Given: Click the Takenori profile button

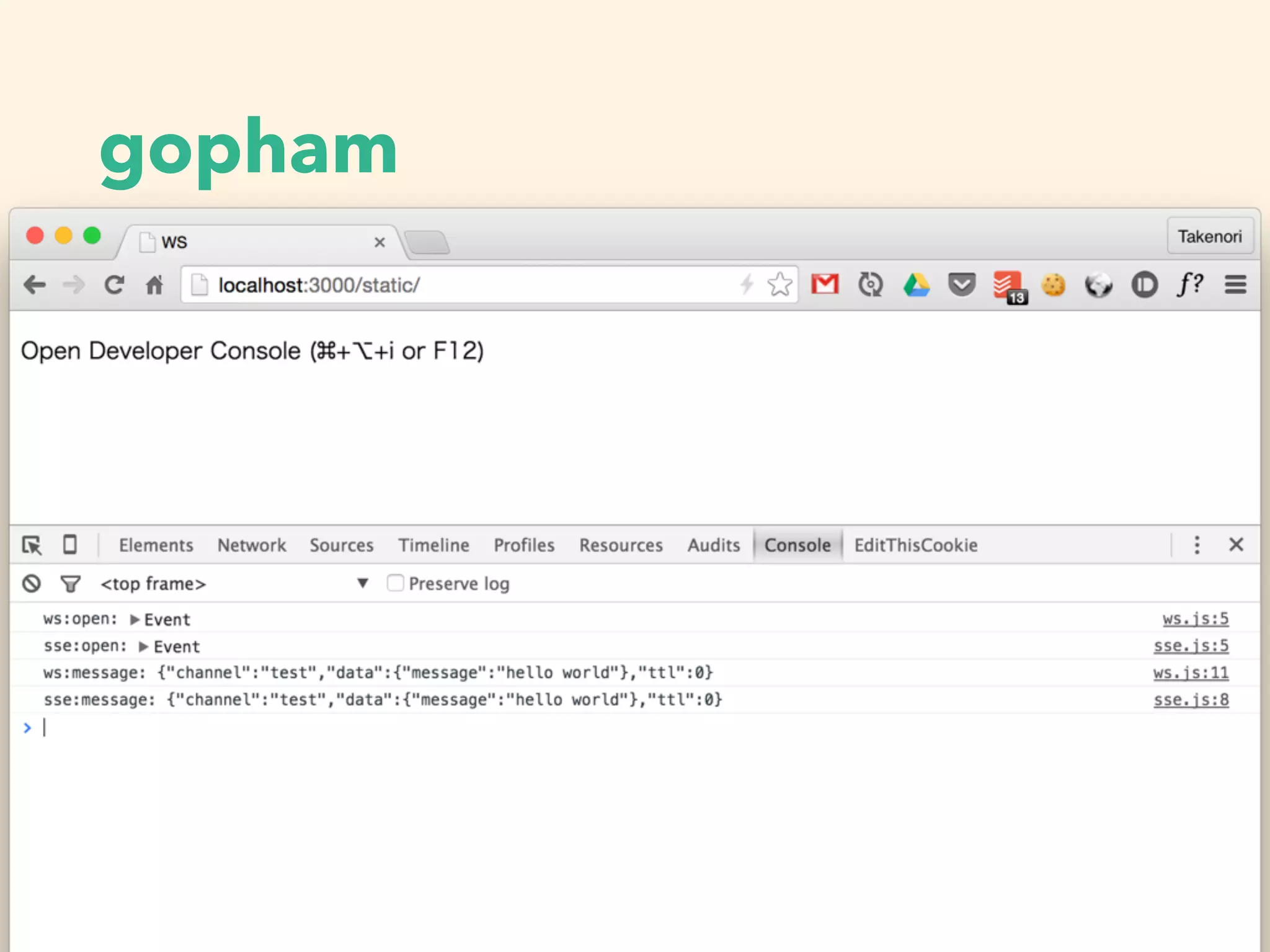Looking at the screenshot, I should [1210, 236].
